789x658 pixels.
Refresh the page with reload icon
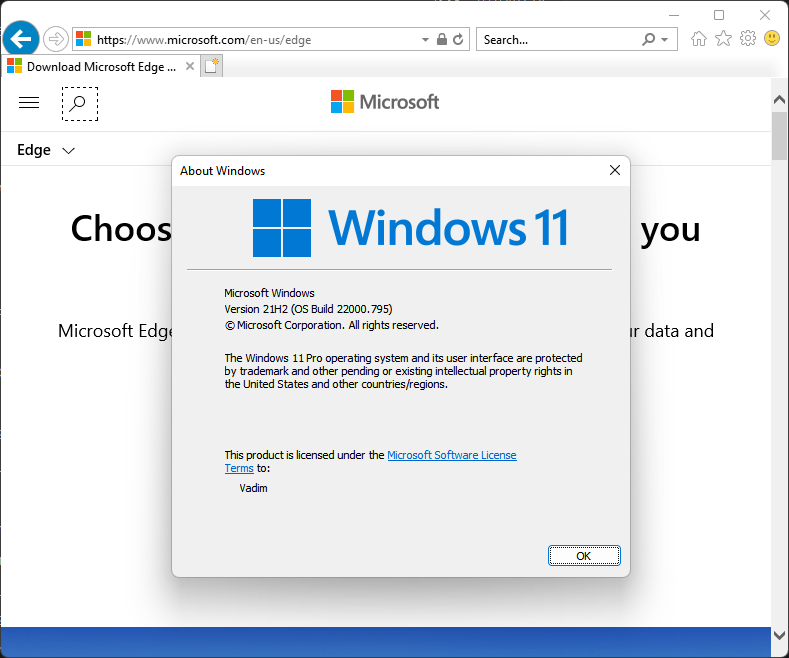tap(458, 39)
